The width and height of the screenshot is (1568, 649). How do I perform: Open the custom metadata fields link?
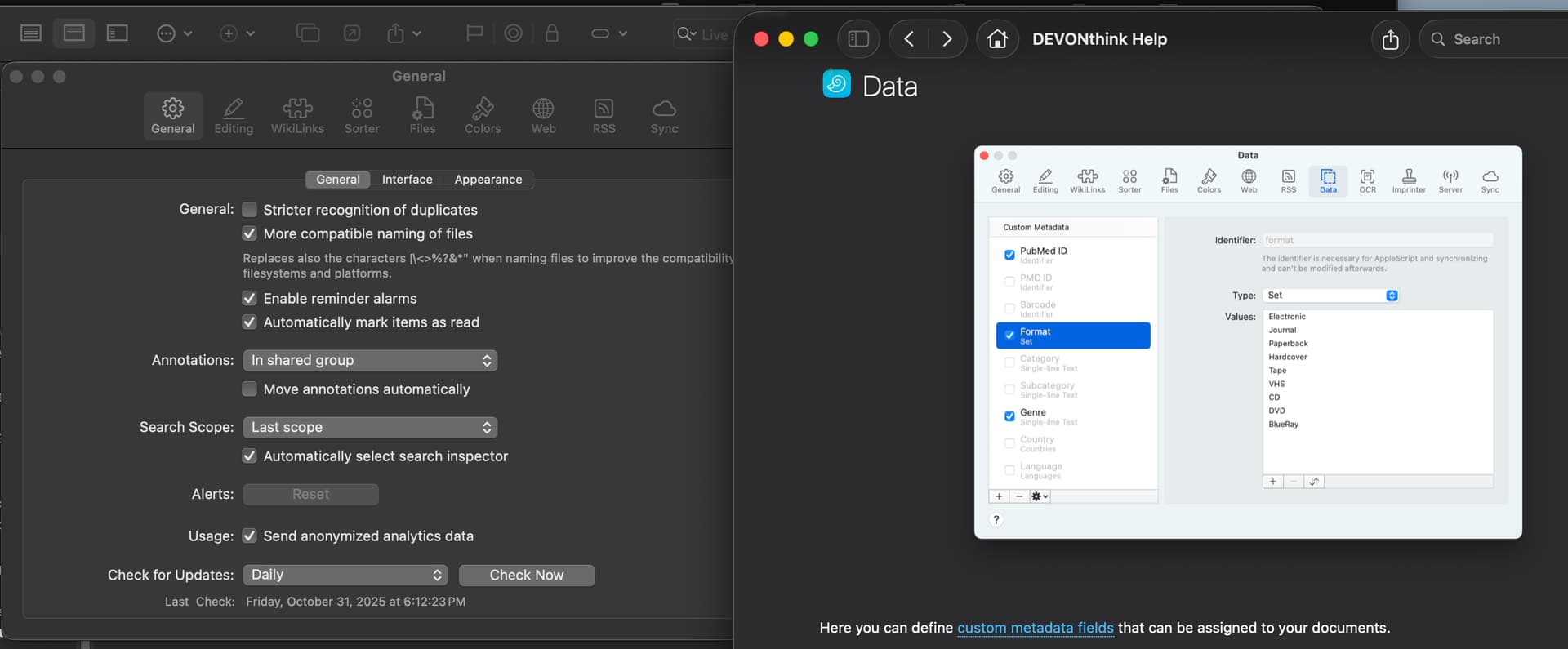1035,628
